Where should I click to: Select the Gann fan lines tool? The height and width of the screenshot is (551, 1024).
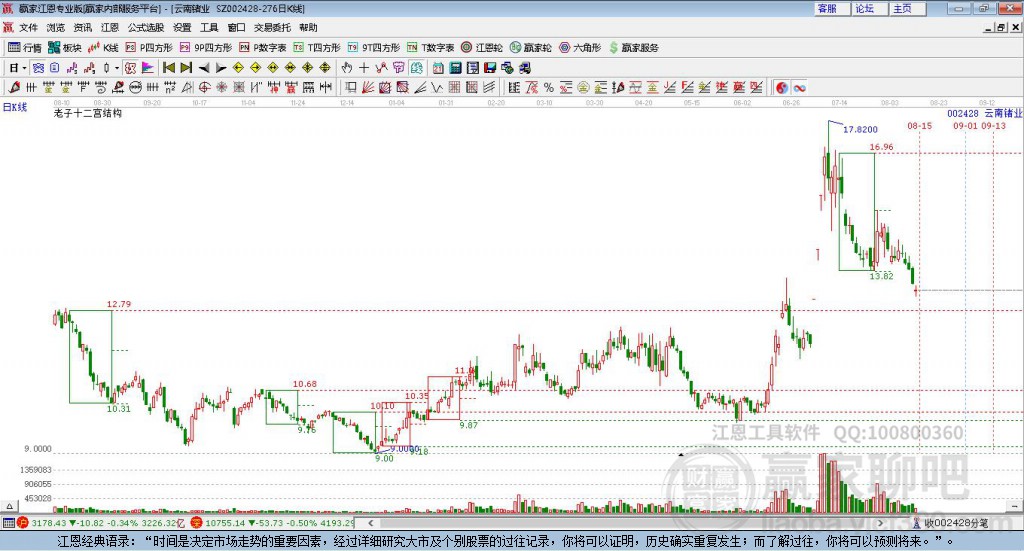[368, 87]
